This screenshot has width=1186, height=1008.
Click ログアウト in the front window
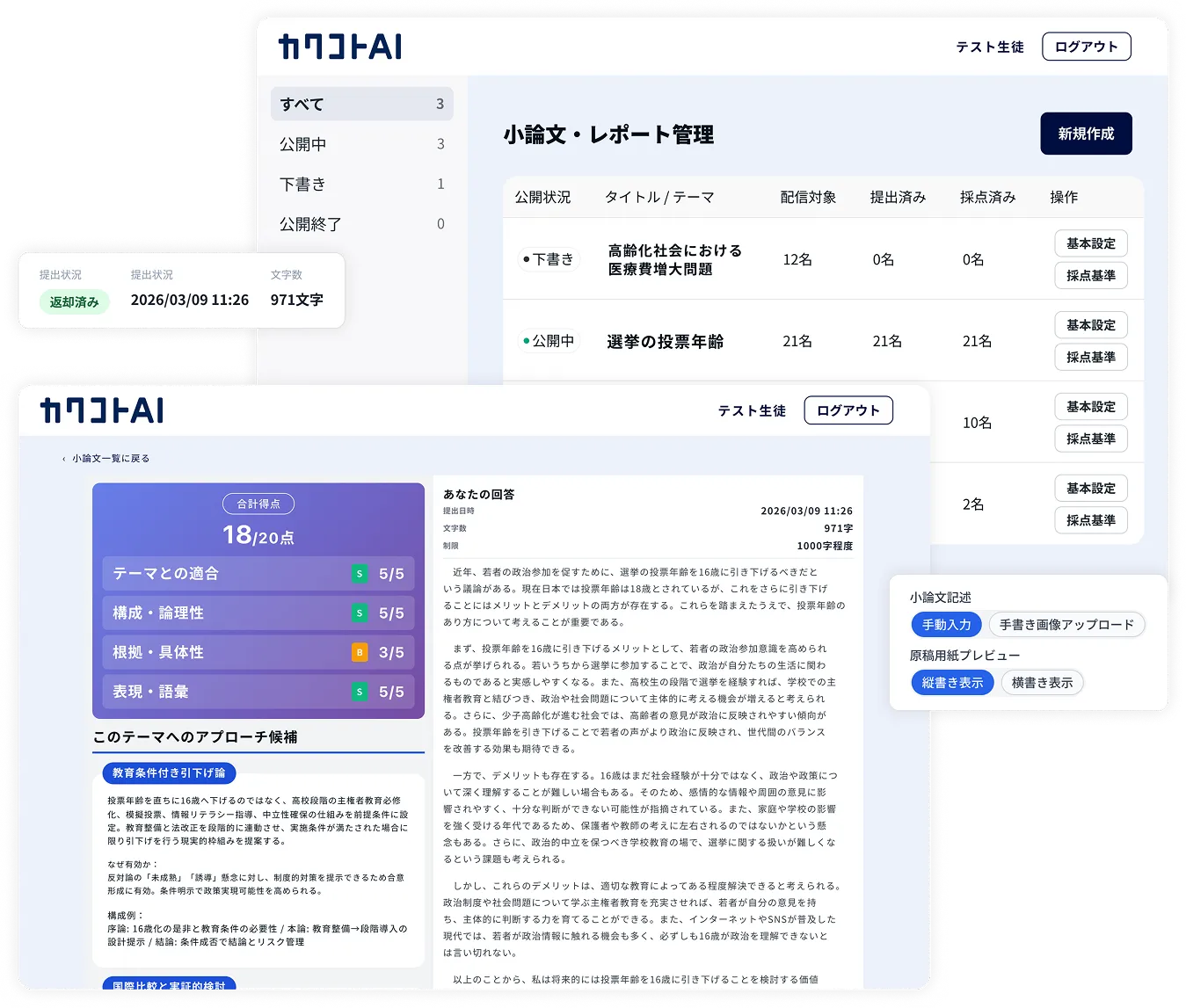pyautogui.click(x=848, y=410)
